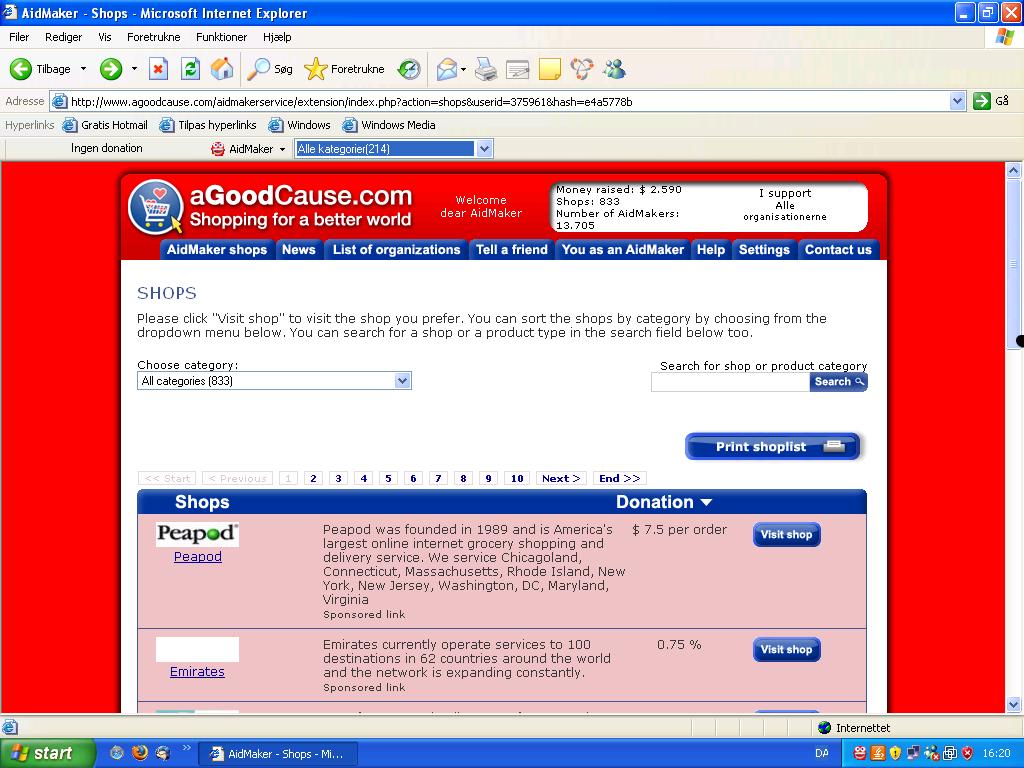Click the shop search text field

pyautogui.click(x=730, y=382)
